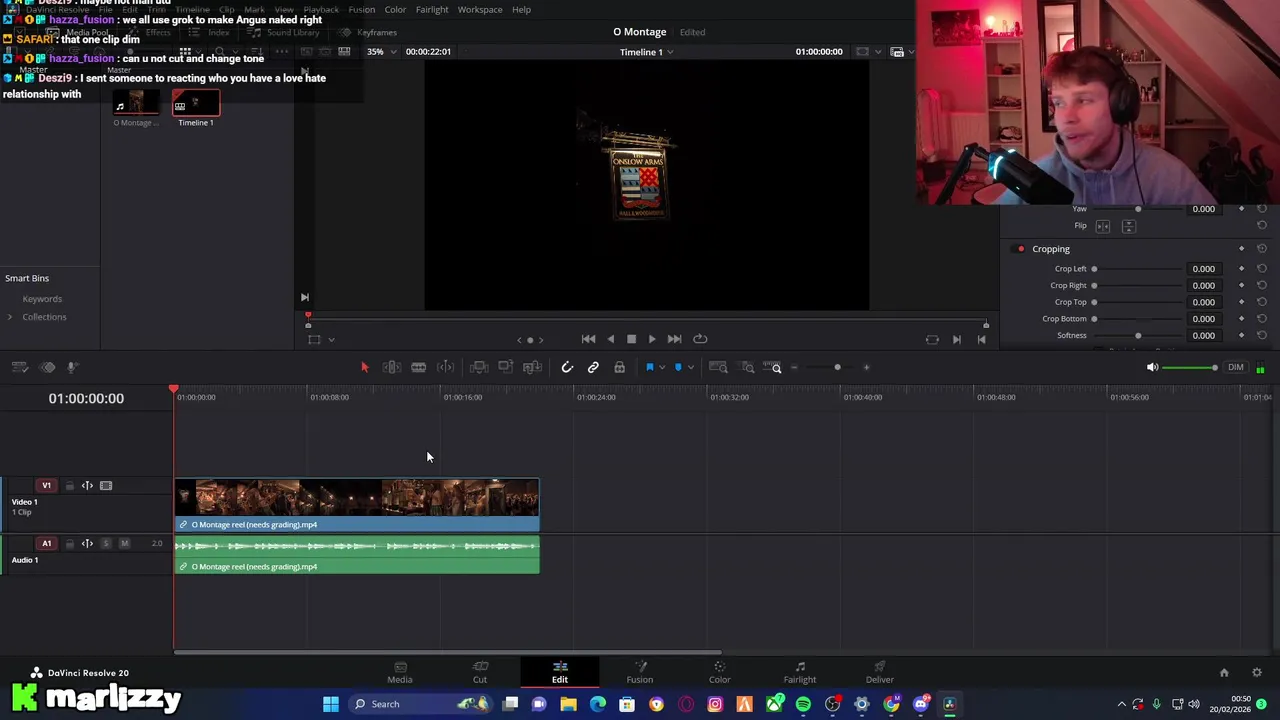Adjust the Softness slider handle

[x=1138, y=335]
